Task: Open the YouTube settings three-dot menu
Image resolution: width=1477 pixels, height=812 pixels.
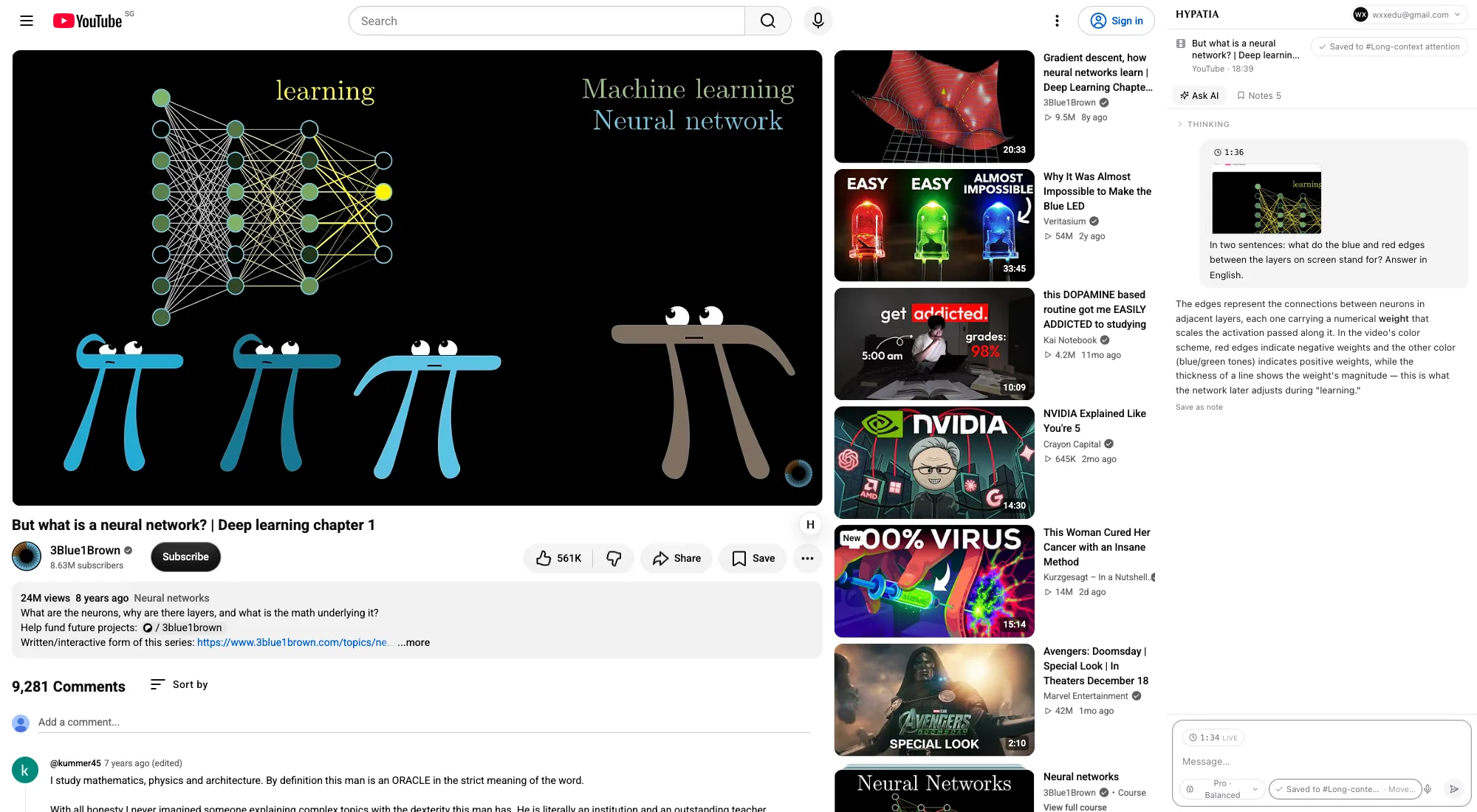Action: 1057,21
